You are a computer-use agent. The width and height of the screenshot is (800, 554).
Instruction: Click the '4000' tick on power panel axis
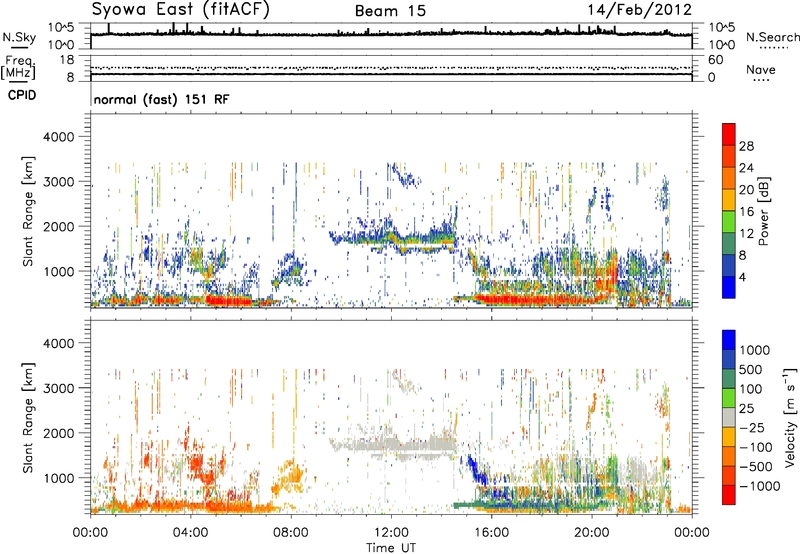point(59,137)
